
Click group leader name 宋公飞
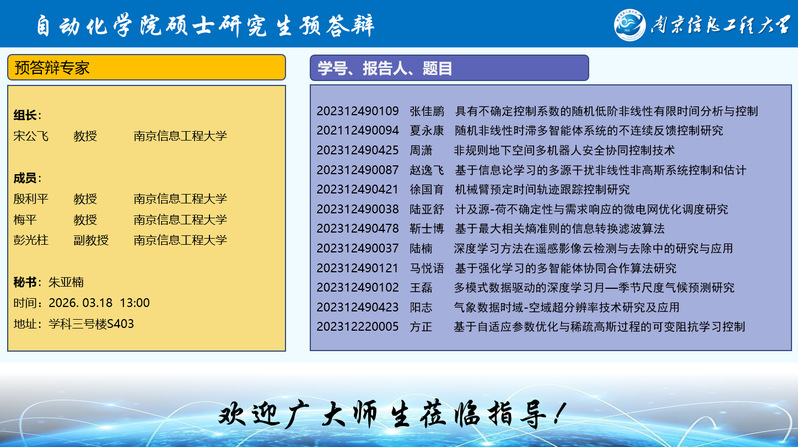pyautogui.click(x=31, y=136)
